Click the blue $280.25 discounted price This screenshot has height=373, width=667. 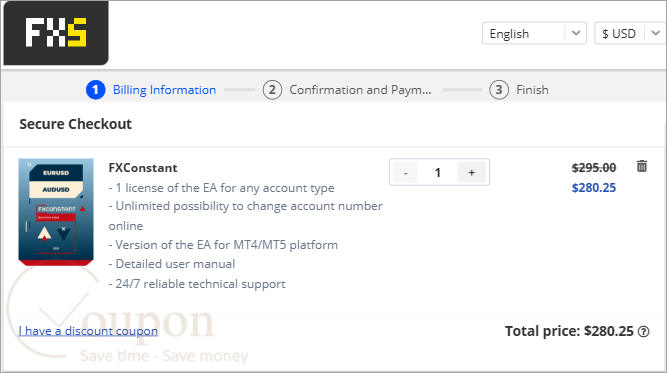594,188
